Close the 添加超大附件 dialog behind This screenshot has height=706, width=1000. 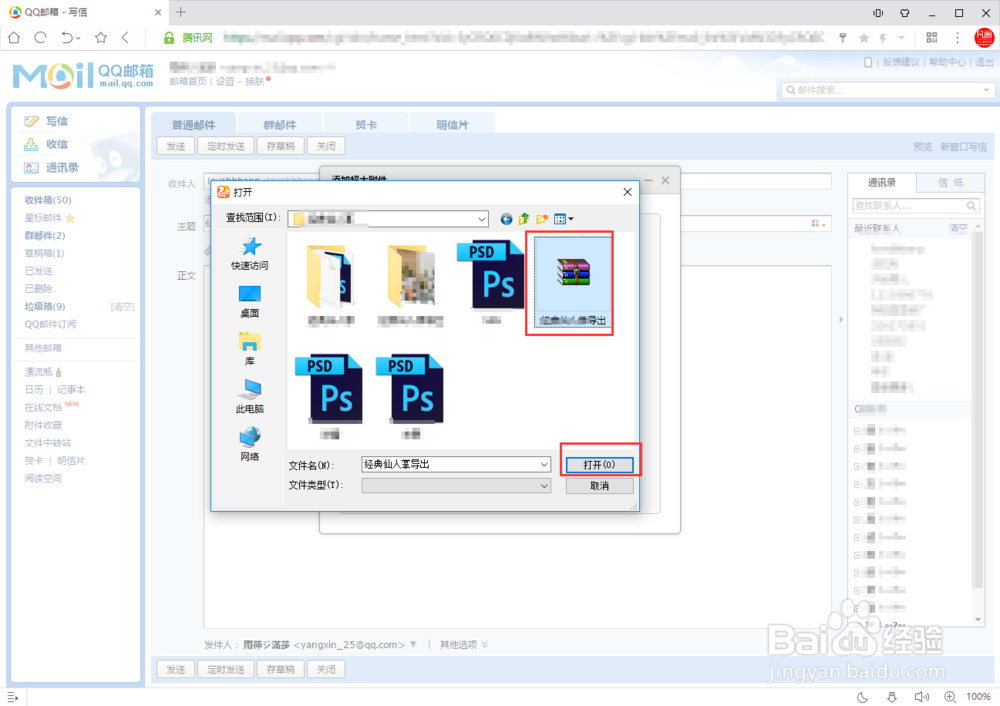click(x=665, y=181)
